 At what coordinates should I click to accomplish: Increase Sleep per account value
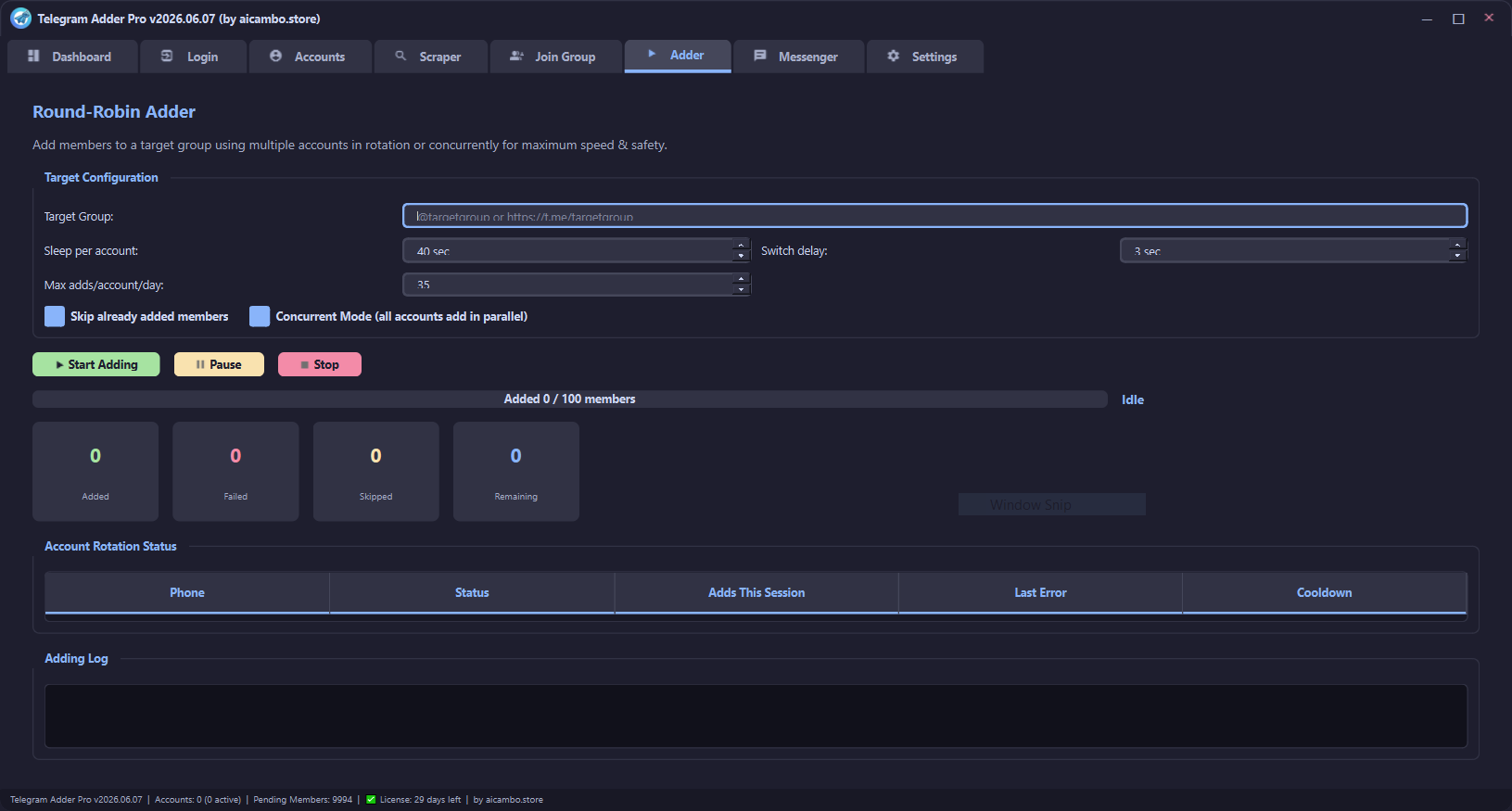(x=741, y=246)
